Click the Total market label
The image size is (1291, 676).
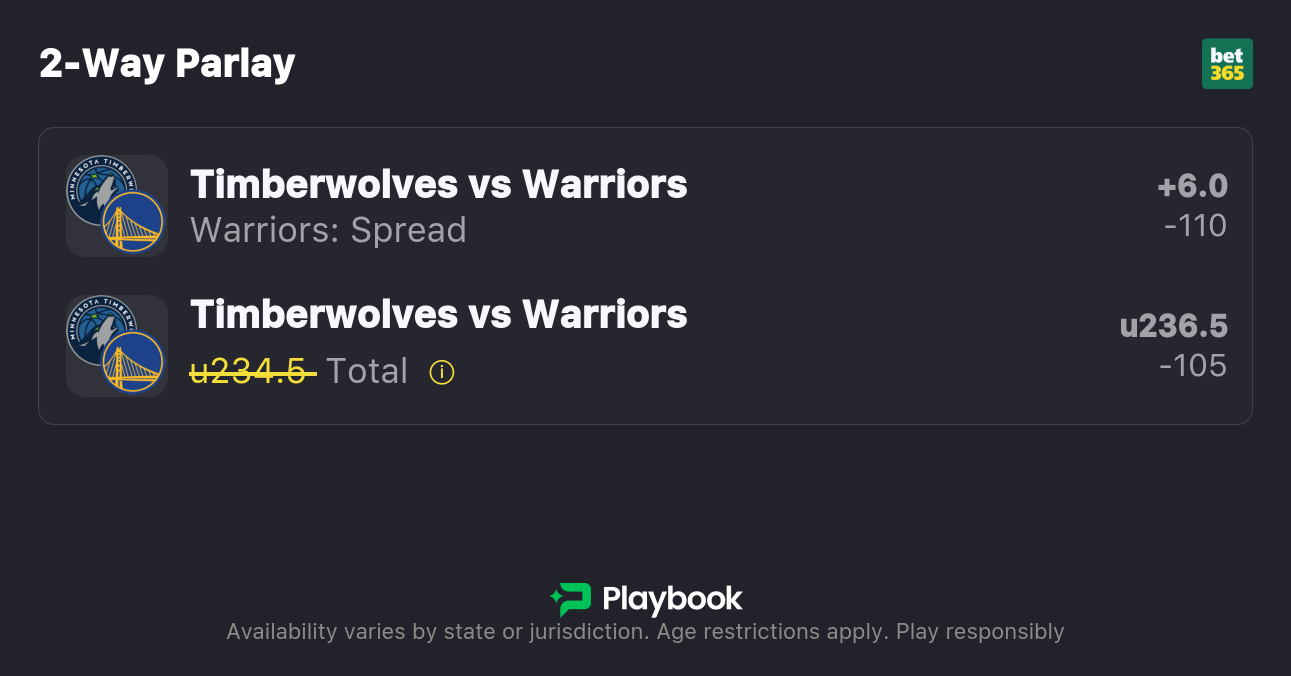(x=367, y=372)
